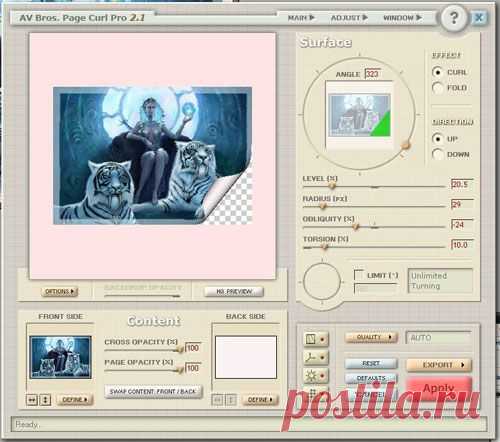Click the CROSS OPACITY slider handle

click(x=180, y=349)
